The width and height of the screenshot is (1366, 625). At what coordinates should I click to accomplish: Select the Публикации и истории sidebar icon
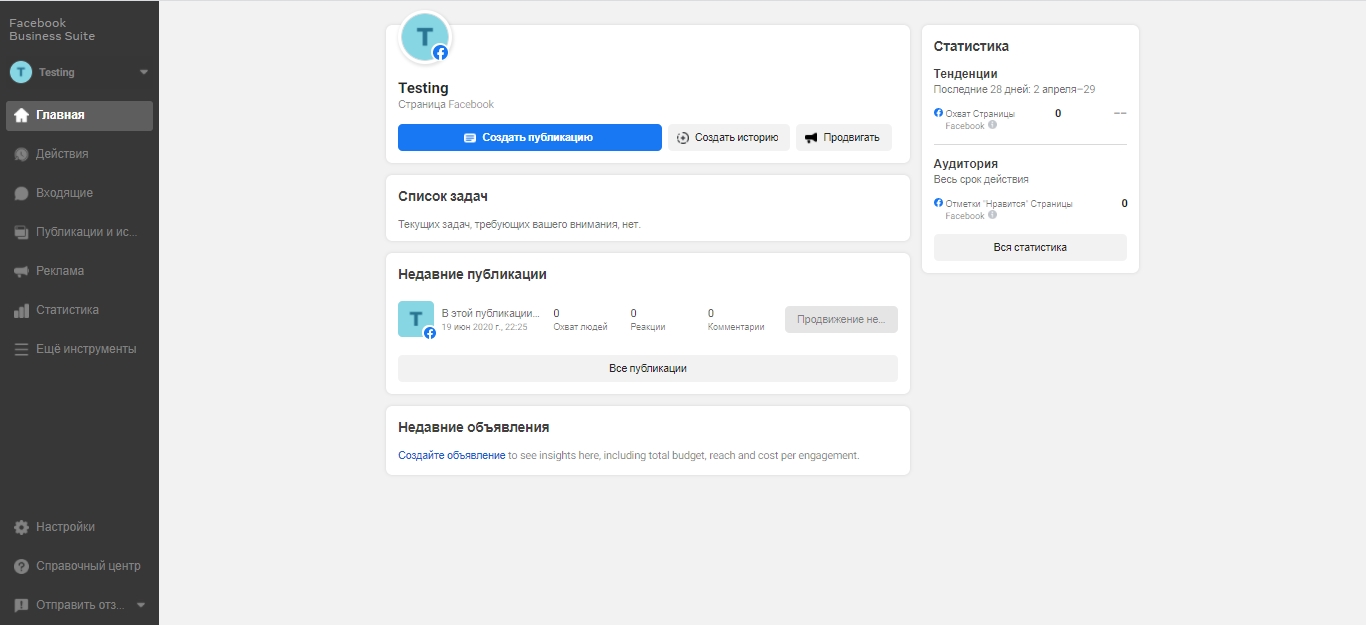(22, 231)
